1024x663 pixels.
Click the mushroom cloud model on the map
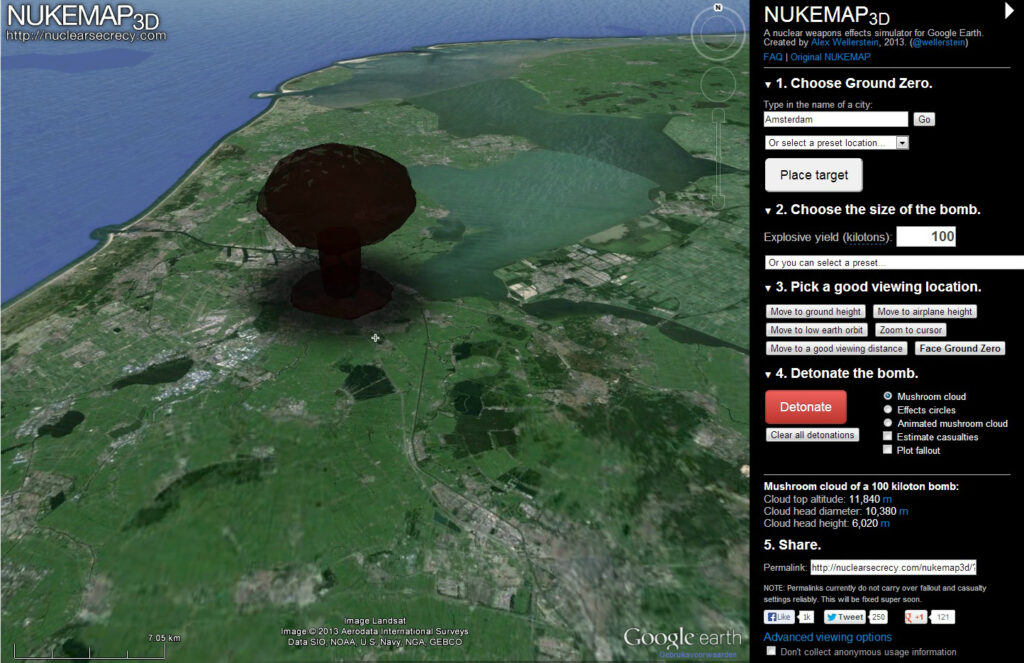(336, 229)
